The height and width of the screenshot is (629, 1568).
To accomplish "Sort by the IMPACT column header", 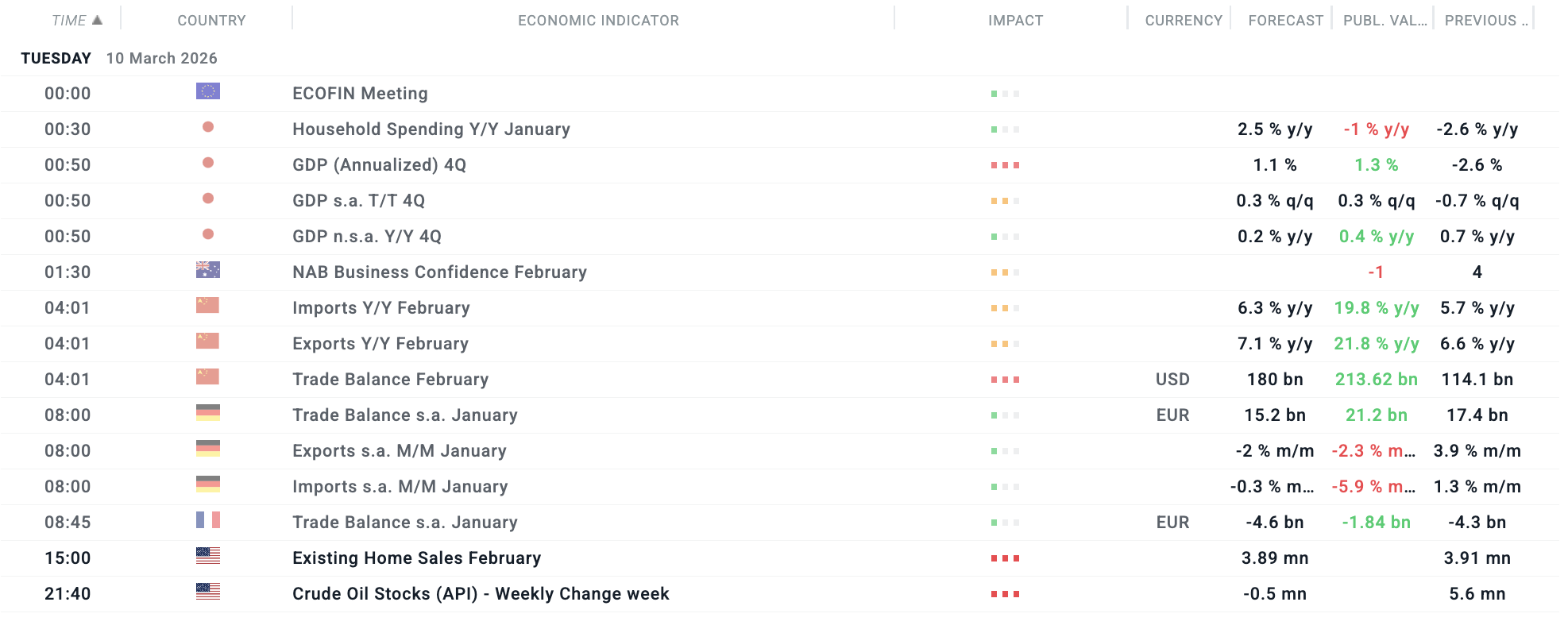I will [x=1015, y=21].
